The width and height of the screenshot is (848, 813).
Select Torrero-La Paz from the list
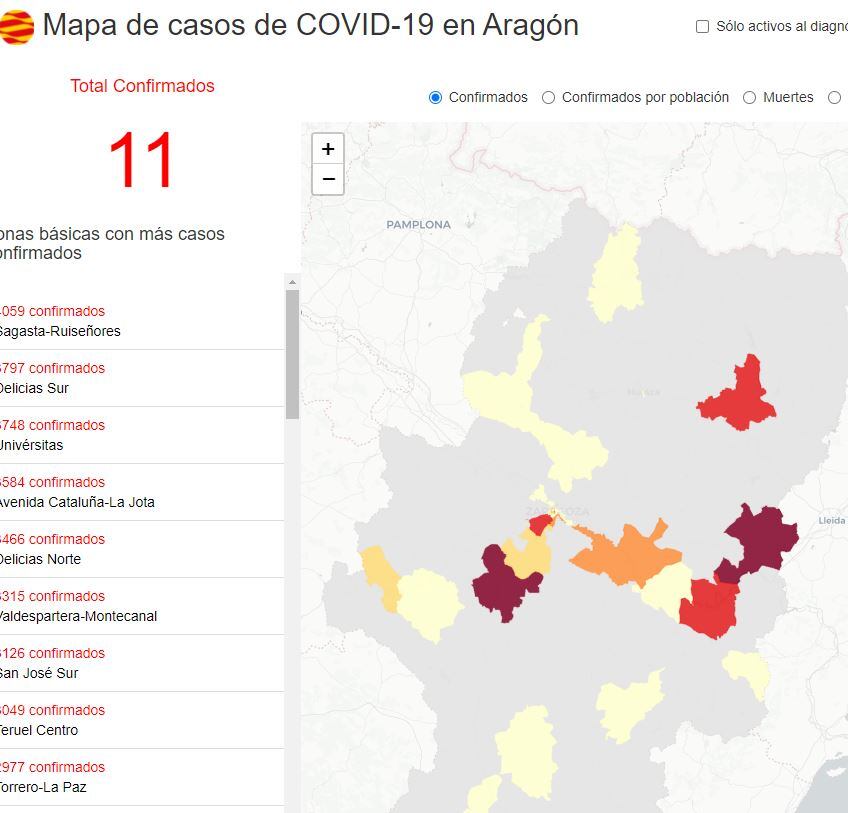tap(43, 787)
